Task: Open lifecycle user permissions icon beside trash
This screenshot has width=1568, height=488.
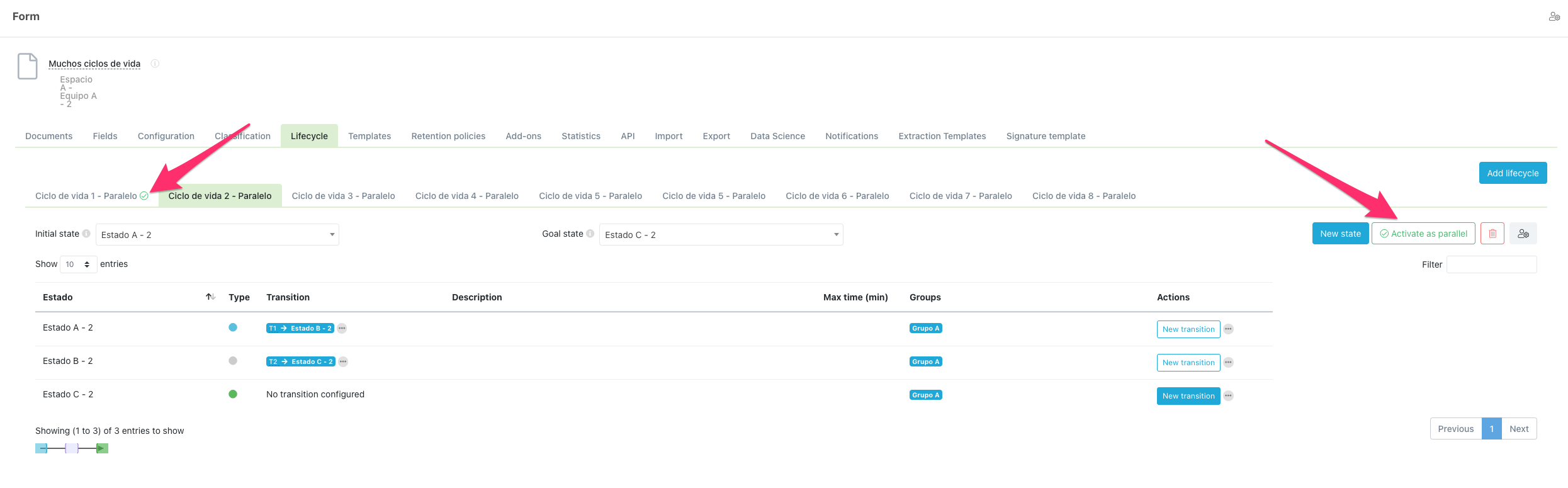Action: [x=1523, y=234]
